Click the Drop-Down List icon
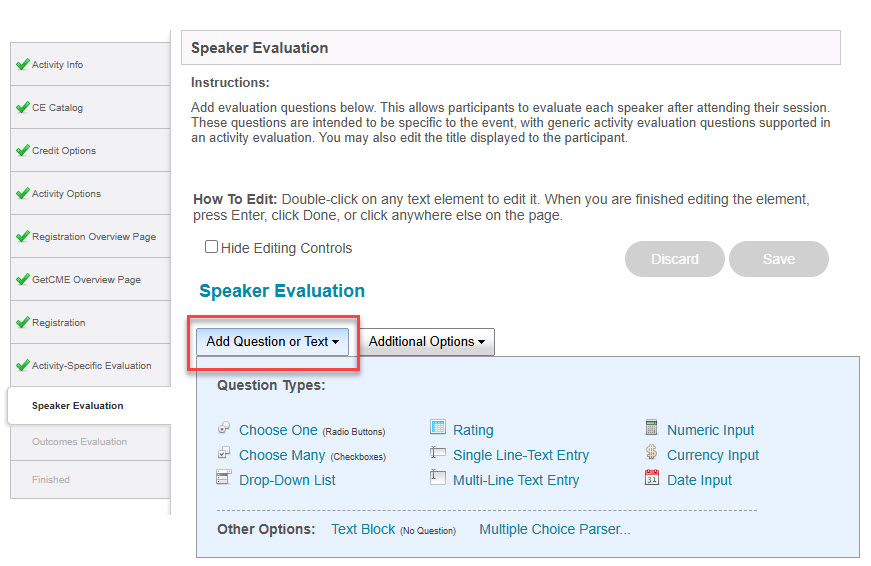This screenshot has height=566, width=871. pos(223,477)
